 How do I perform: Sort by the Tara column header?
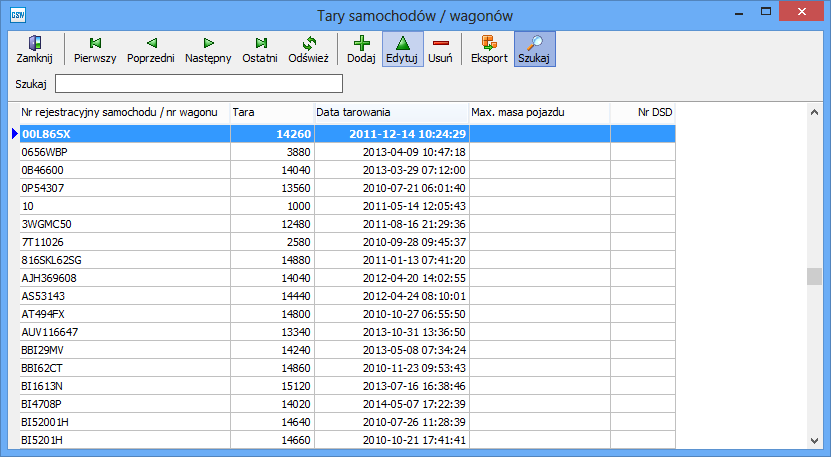click(271, 113)
